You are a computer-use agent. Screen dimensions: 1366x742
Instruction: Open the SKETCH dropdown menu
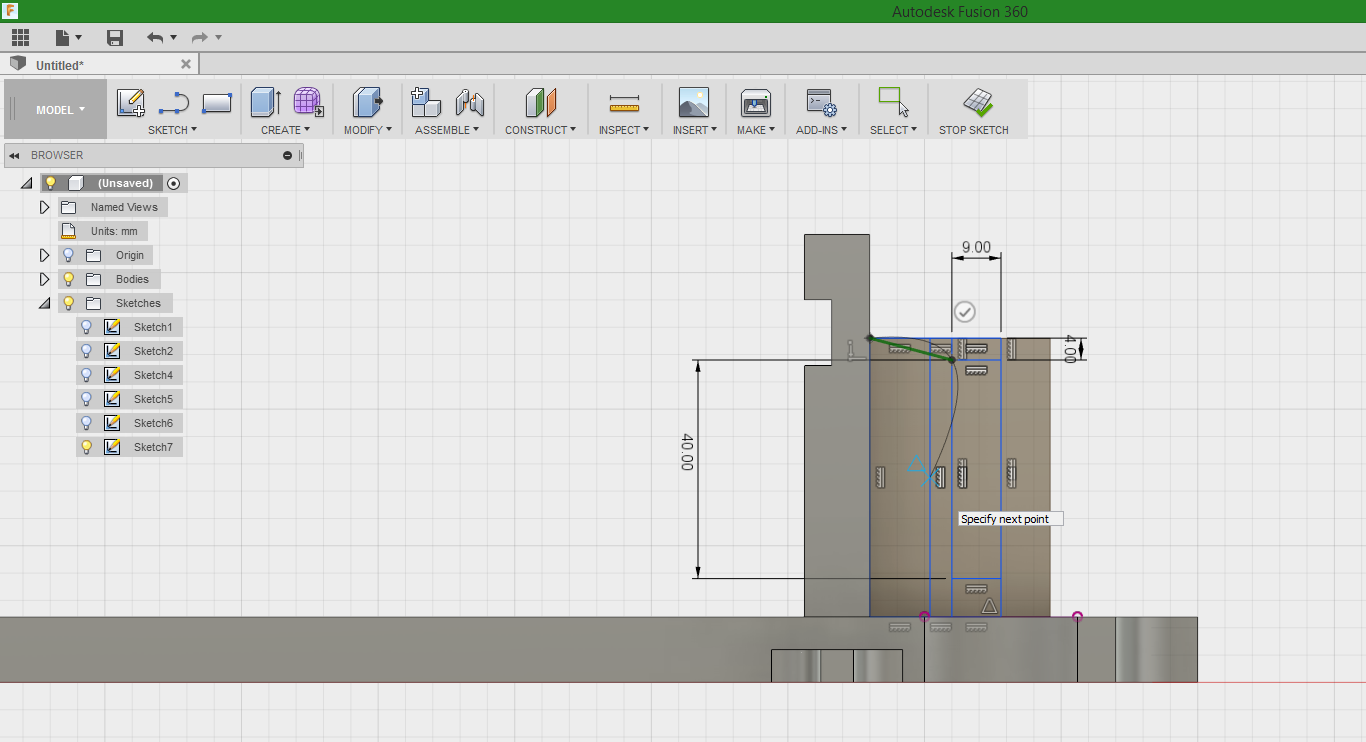click(172, 130)
